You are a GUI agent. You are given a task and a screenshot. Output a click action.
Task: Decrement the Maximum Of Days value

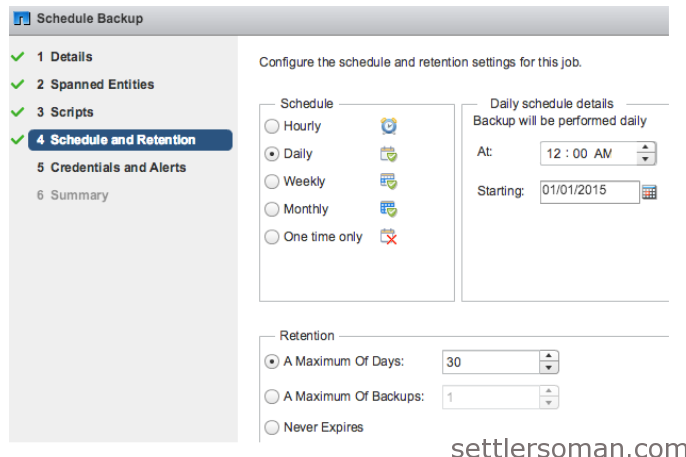(549, 368)
